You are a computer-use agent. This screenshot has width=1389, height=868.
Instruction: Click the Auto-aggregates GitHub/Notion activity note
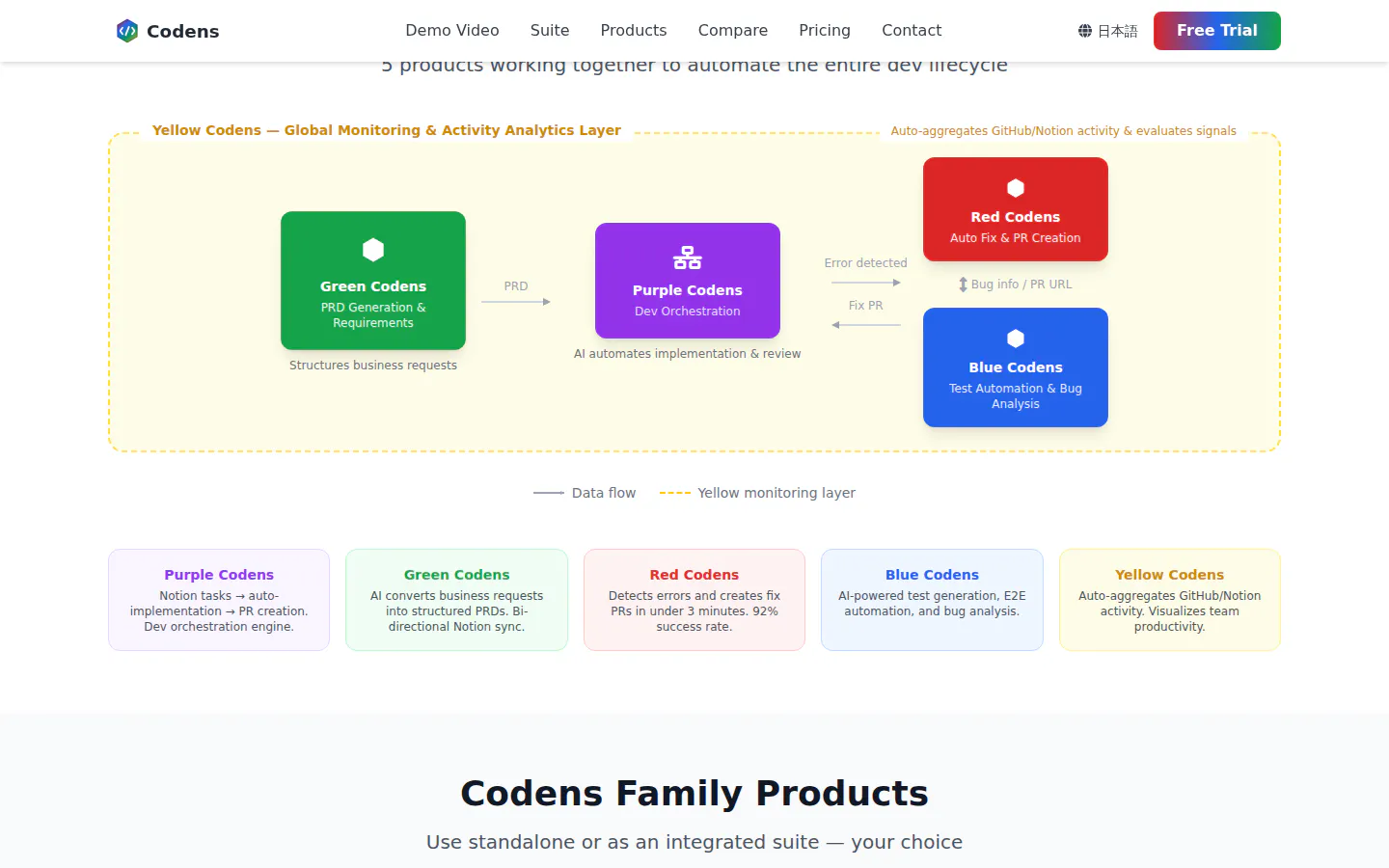(x=1064, y=131)
